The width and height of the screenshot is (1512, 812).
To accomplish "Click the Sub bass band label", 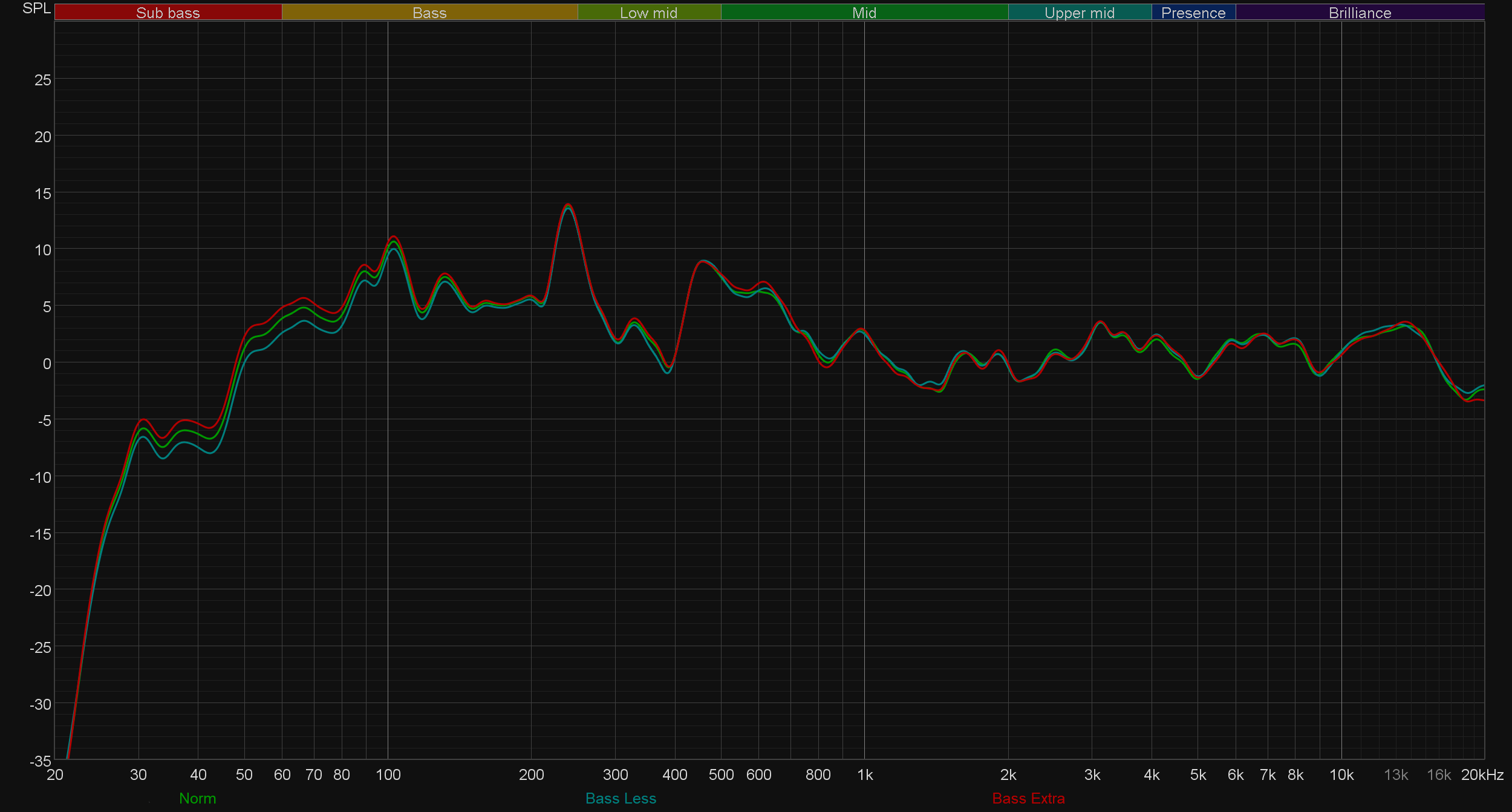I will [x=168, y=13].
